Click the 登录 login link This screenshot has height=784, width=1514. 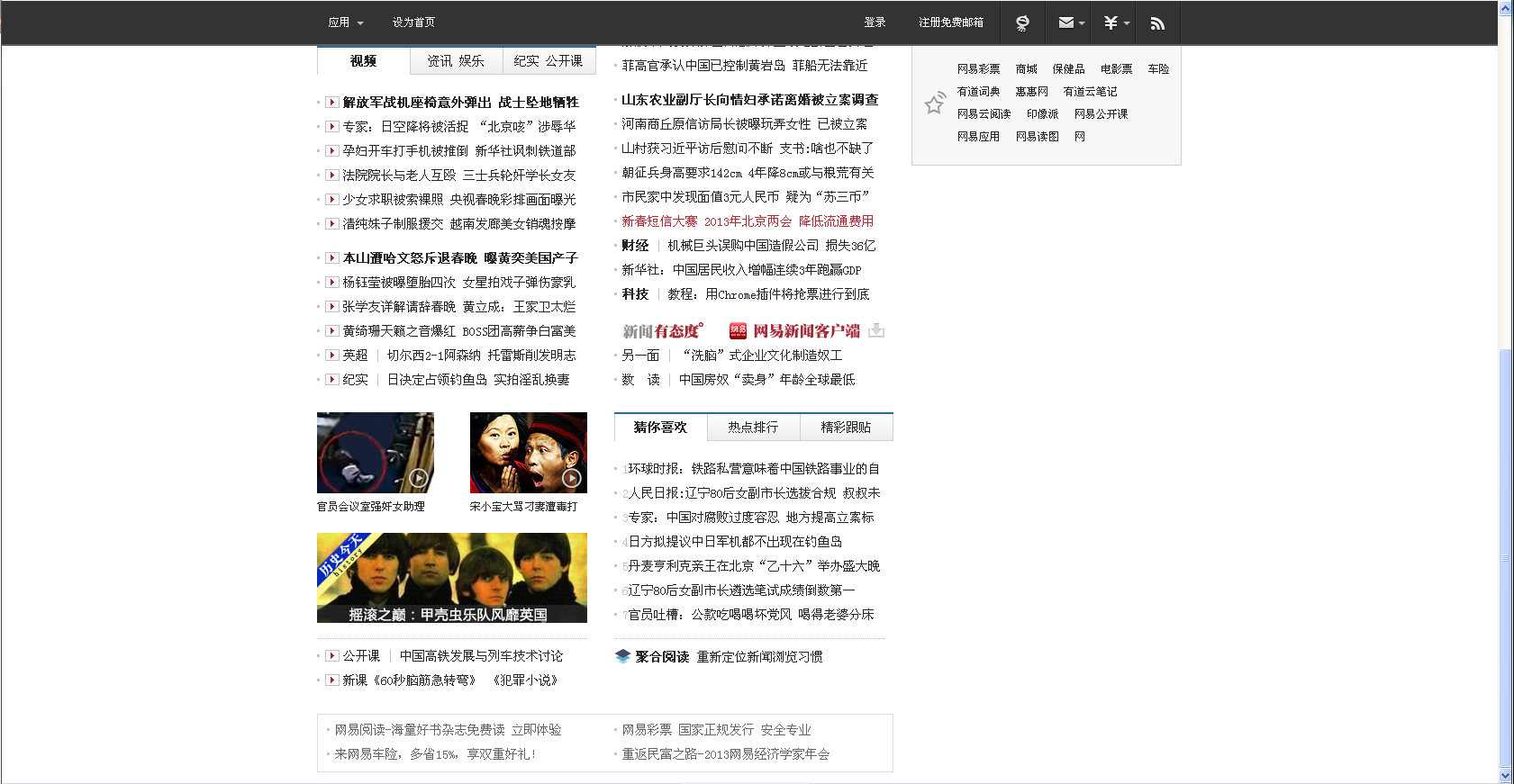[875, 23]
